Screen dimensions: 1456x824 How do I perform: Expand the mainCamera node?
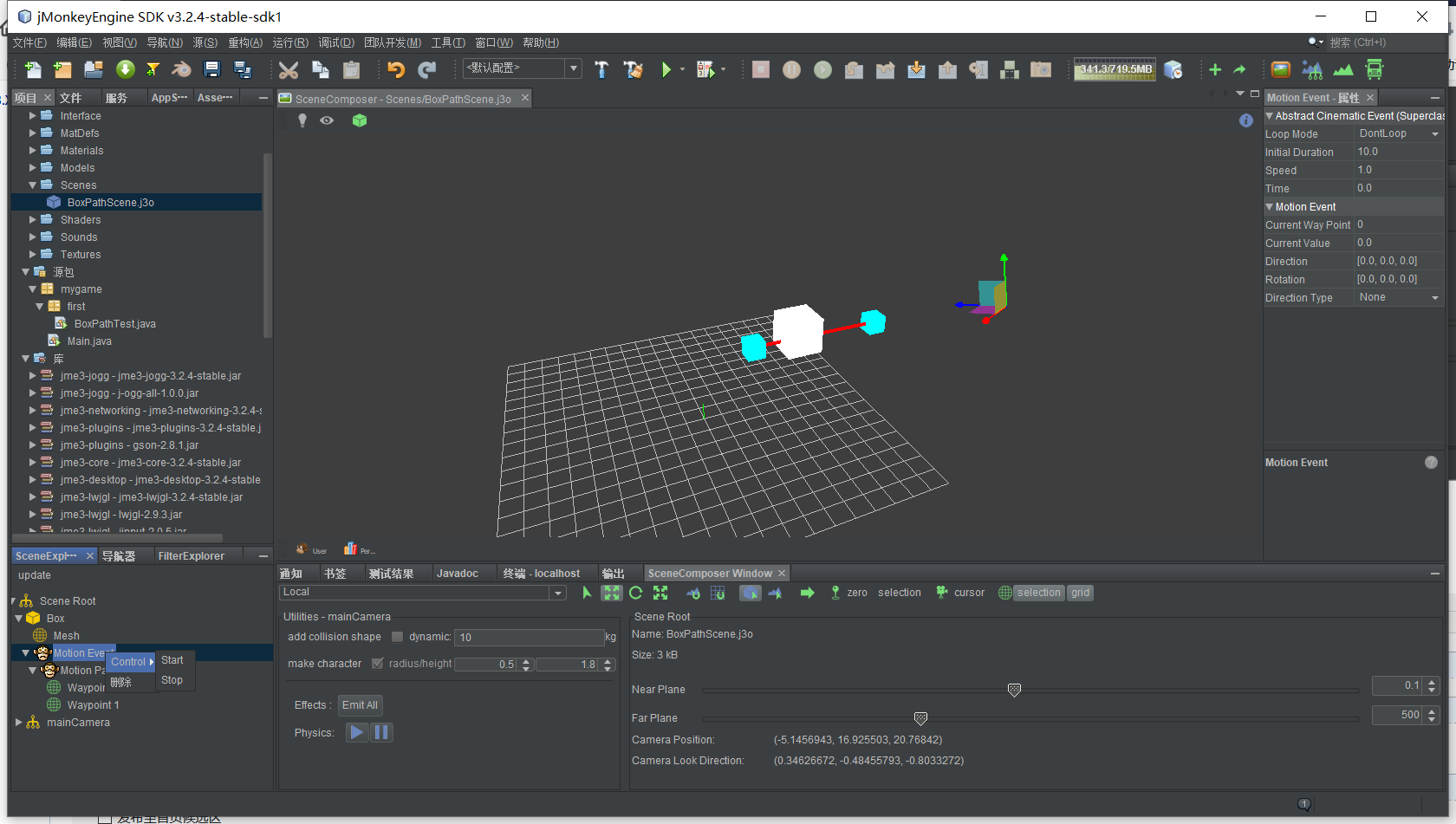(x=19, y=722)
